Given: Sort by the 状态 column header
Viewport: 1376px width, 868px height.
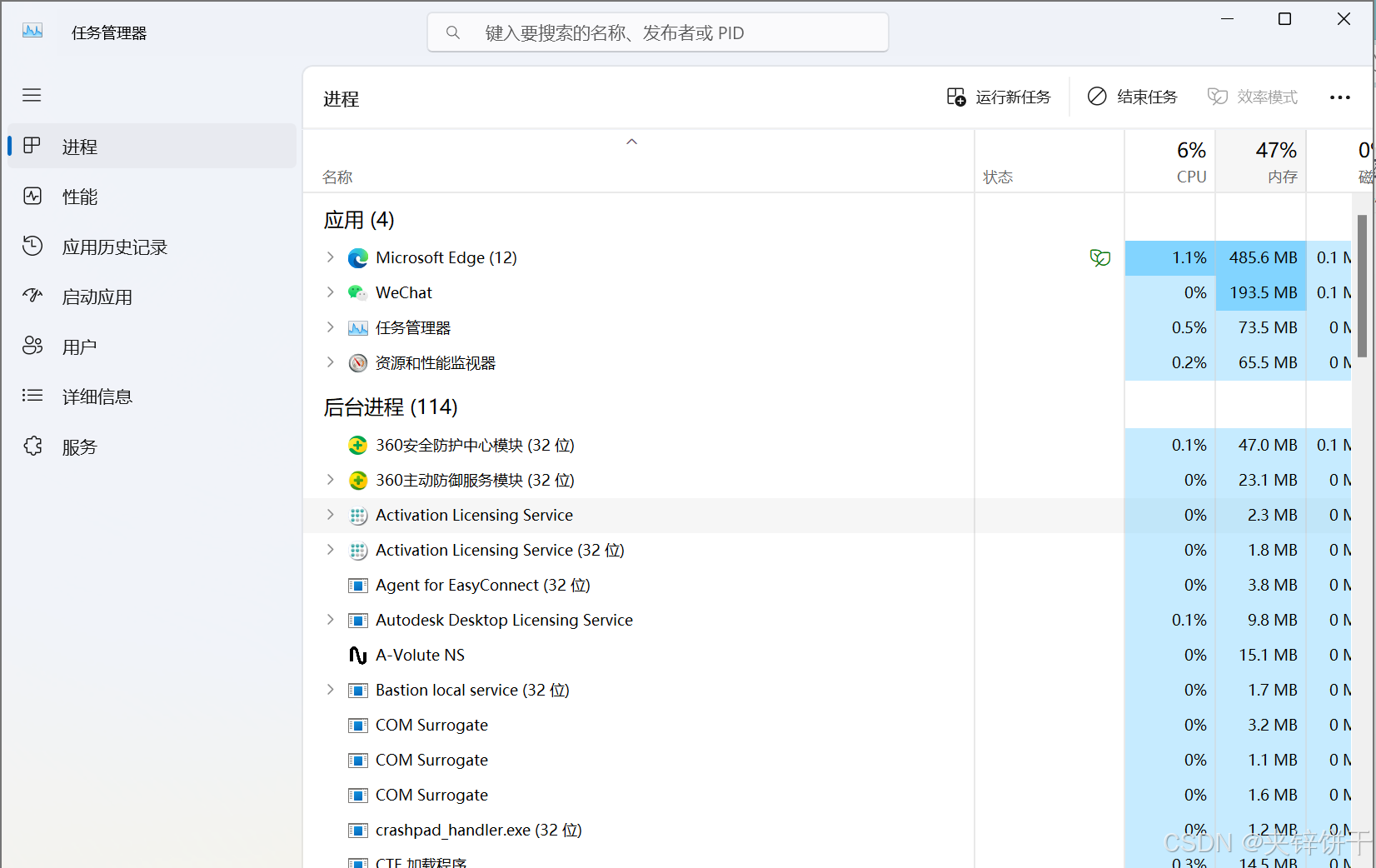Looking at the screenshot, I should [x=1049, y=162].
